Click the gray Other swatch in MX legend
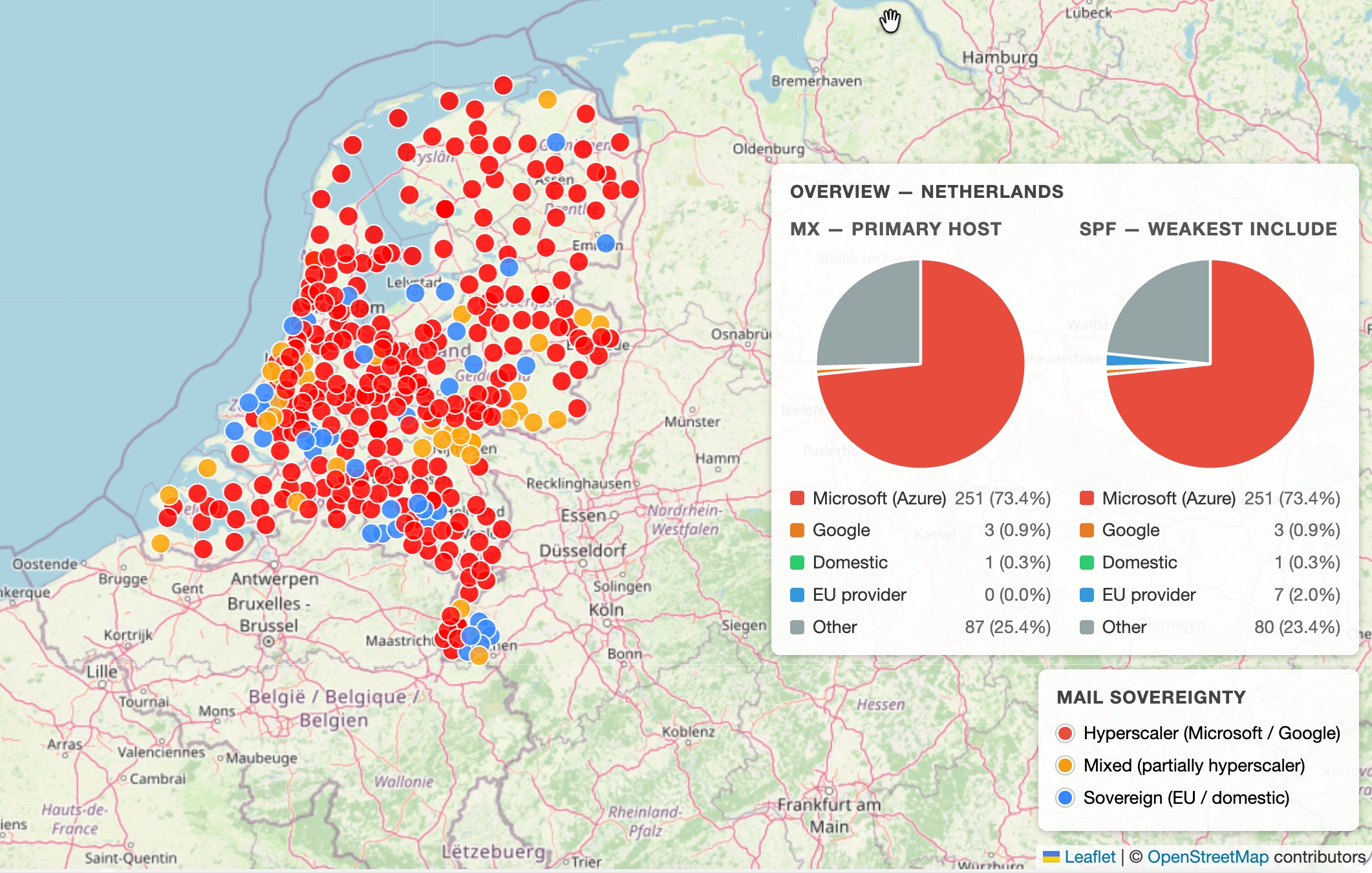The height and width of the screenshot is (873, 1372). coord(797,627)
